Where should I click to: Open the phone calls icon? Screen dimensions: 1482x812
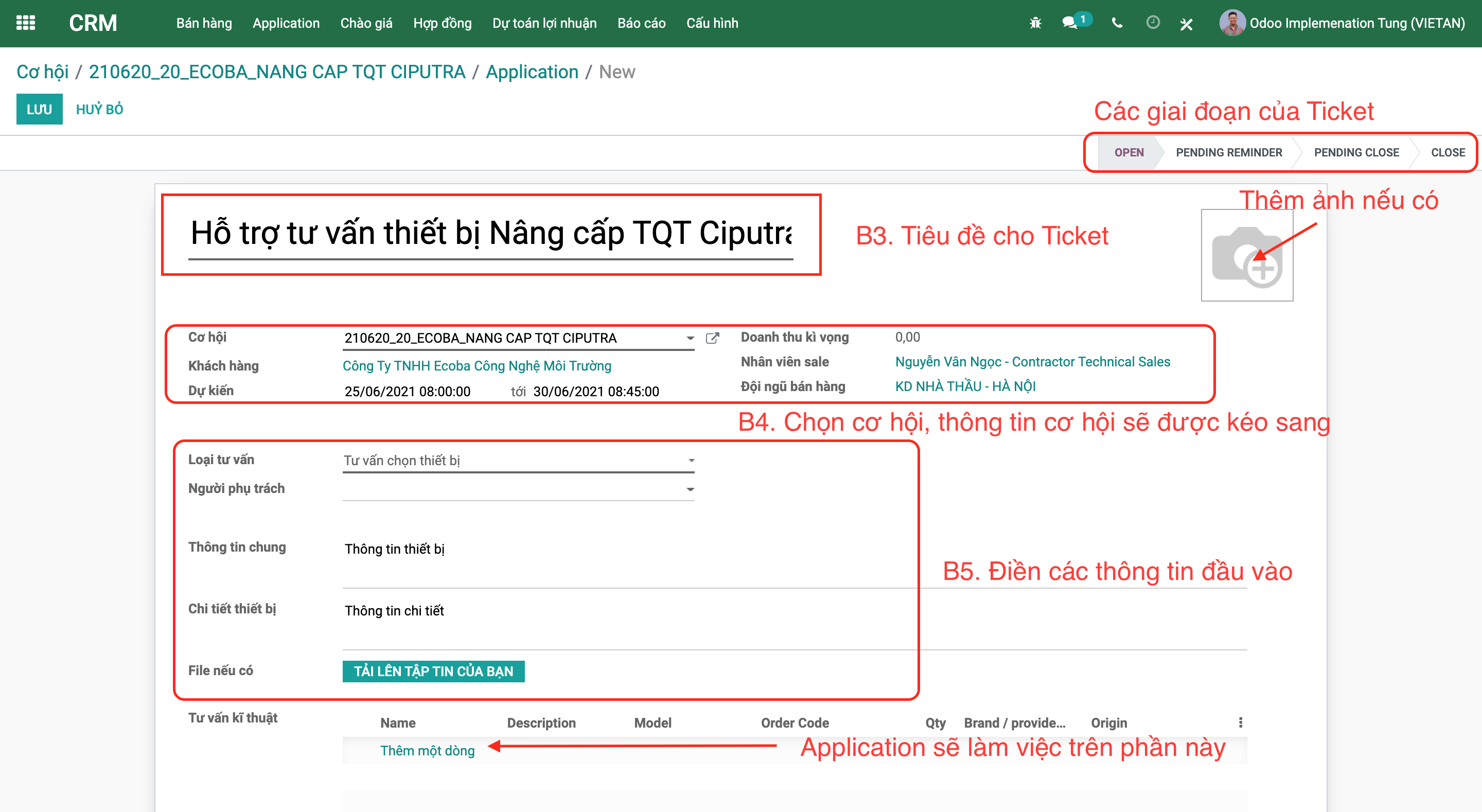pyautogui.click(x=1117, y=24)
